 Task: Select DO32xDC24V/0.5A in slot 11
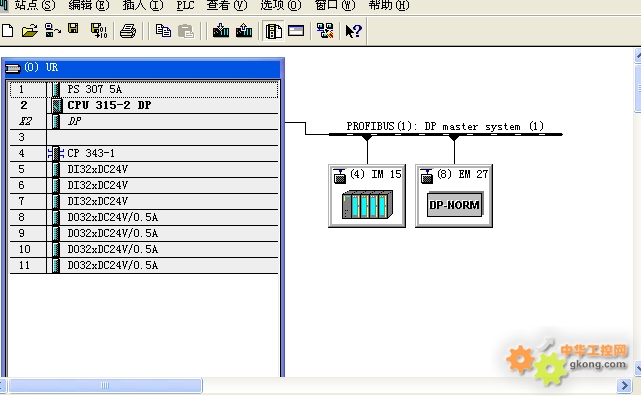144,265
